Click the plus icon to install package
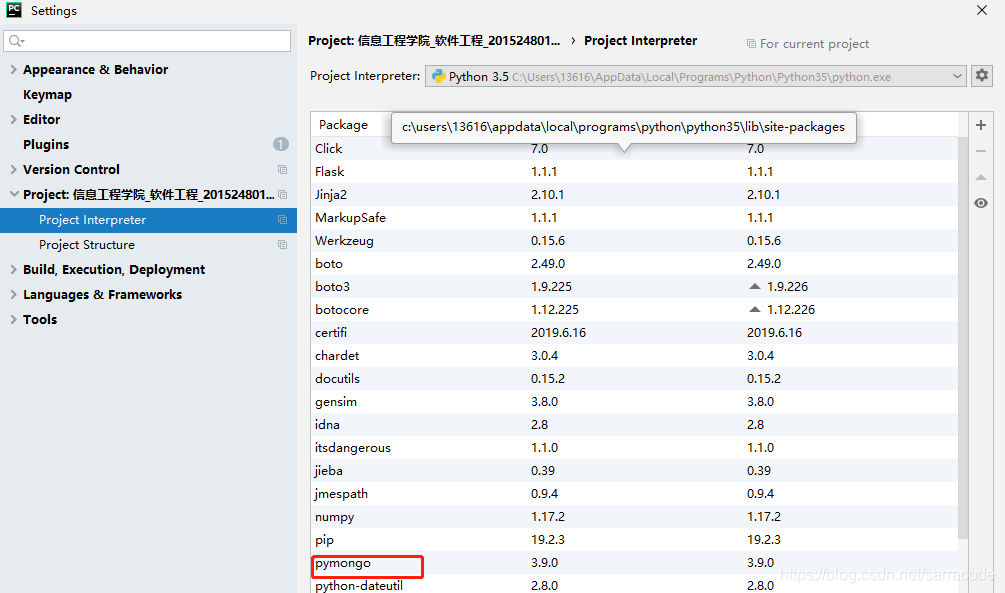The height and width of the screenshot is (593, 1005). [x=981, y=125]
